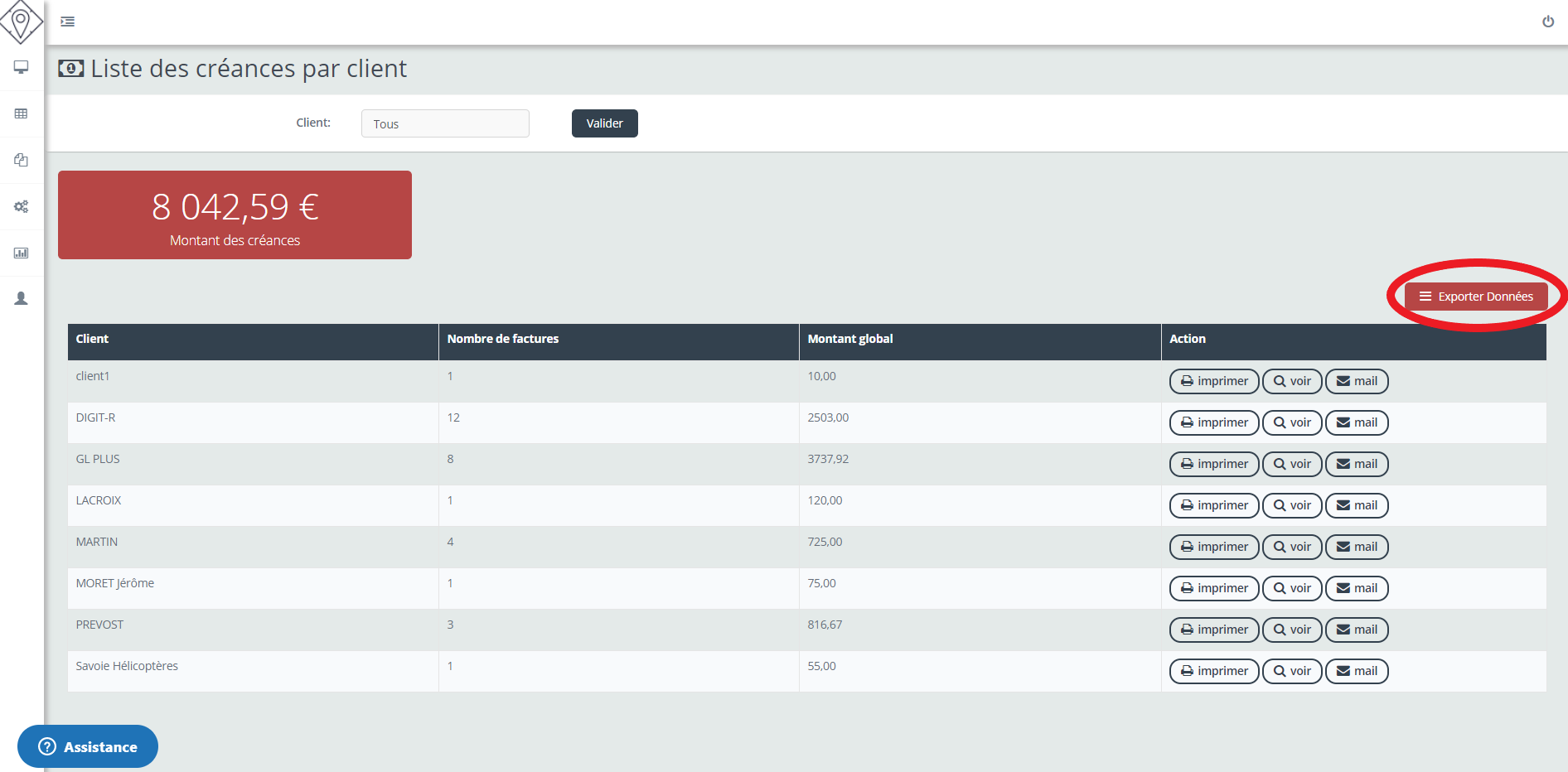Open the Client dropdown showing Tous
This screenshot has width=1568, height=772.
click(445, 123)
